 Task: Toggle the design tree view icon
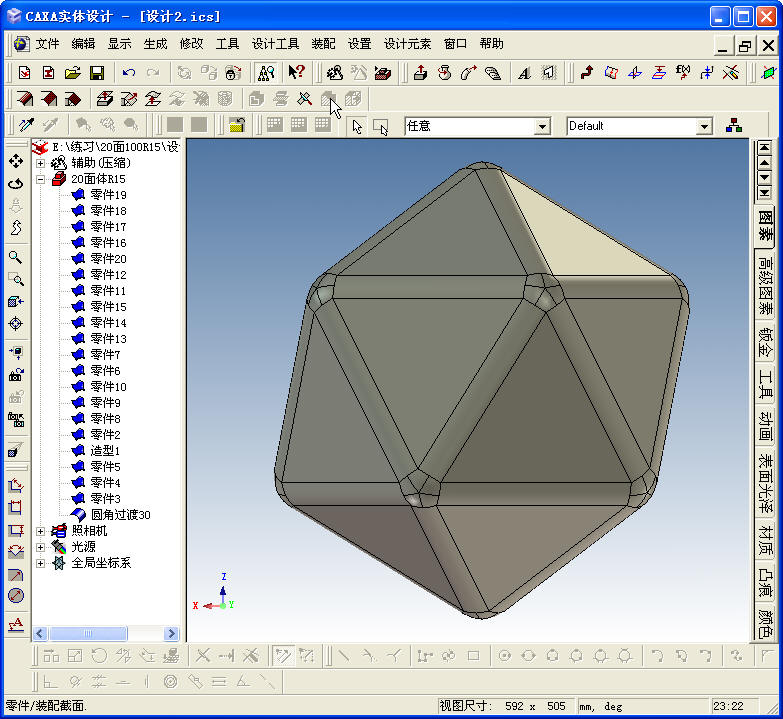coord(266,73)
